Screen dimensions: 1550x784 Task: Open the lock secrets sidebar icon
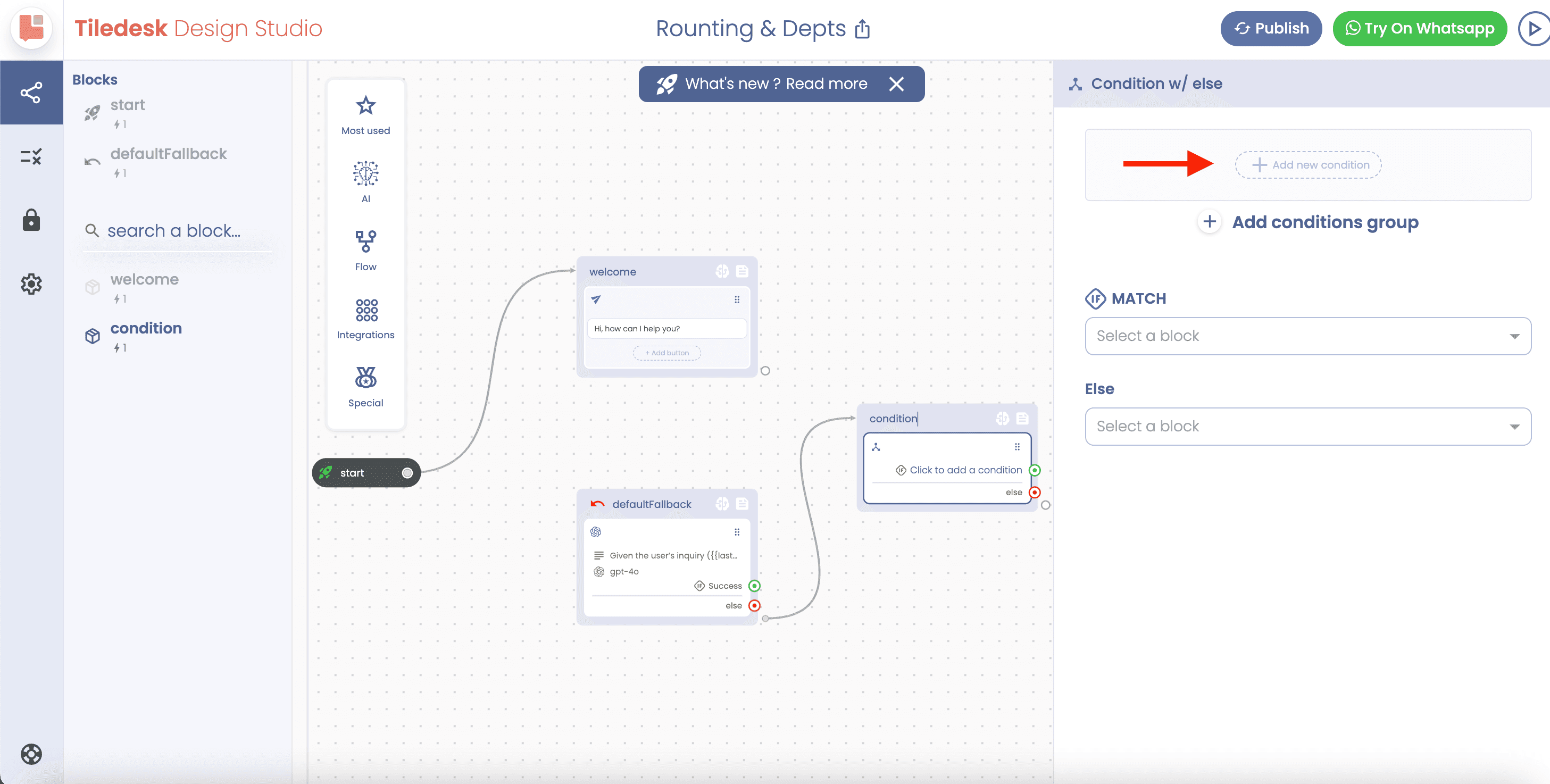coord(31,220)
